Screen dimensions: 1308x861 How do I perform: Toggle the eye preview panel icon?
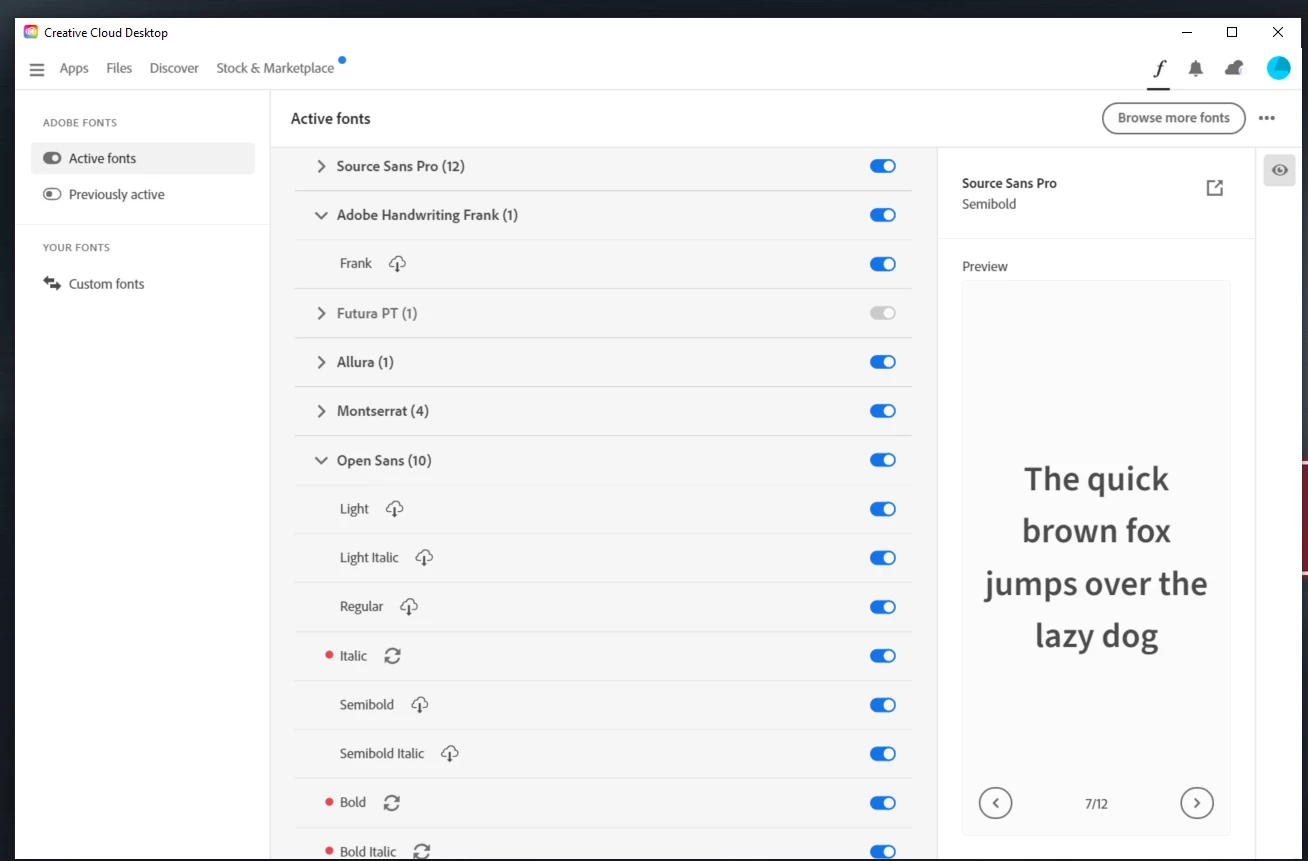click(1279, 170)
